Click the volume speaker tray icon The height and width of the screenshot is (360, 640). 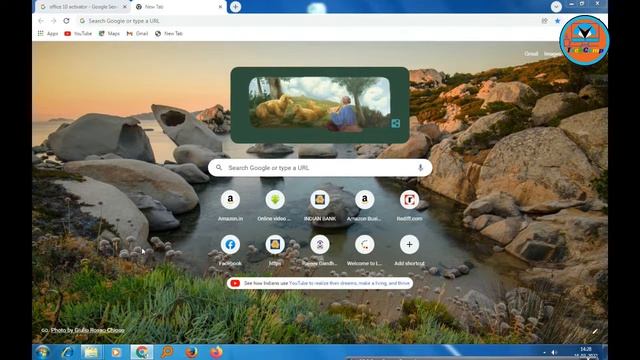(x=554, y=352)
